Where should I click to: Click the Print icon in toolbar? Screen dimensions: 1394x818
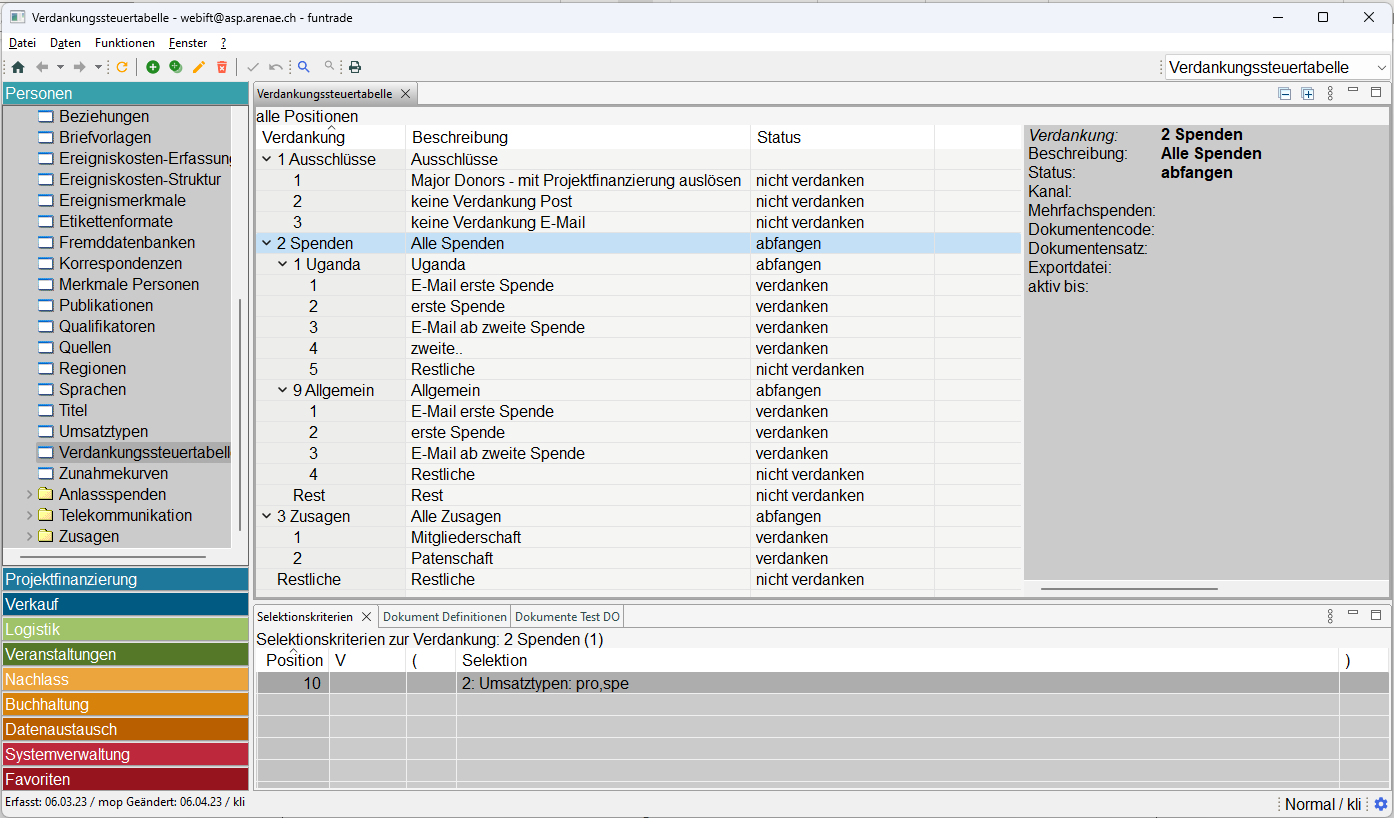(355, 67)
